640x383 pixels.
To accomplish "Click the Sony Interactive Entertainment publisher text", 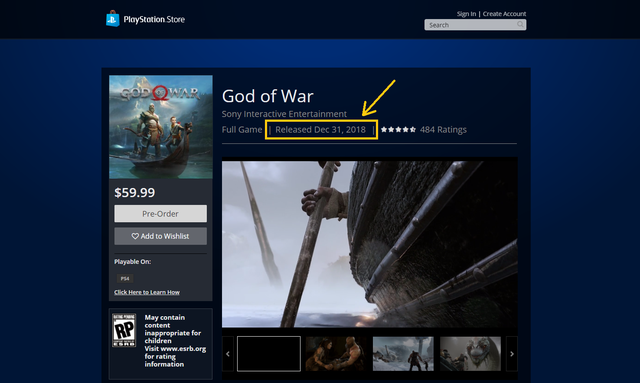I will point(284,114).
